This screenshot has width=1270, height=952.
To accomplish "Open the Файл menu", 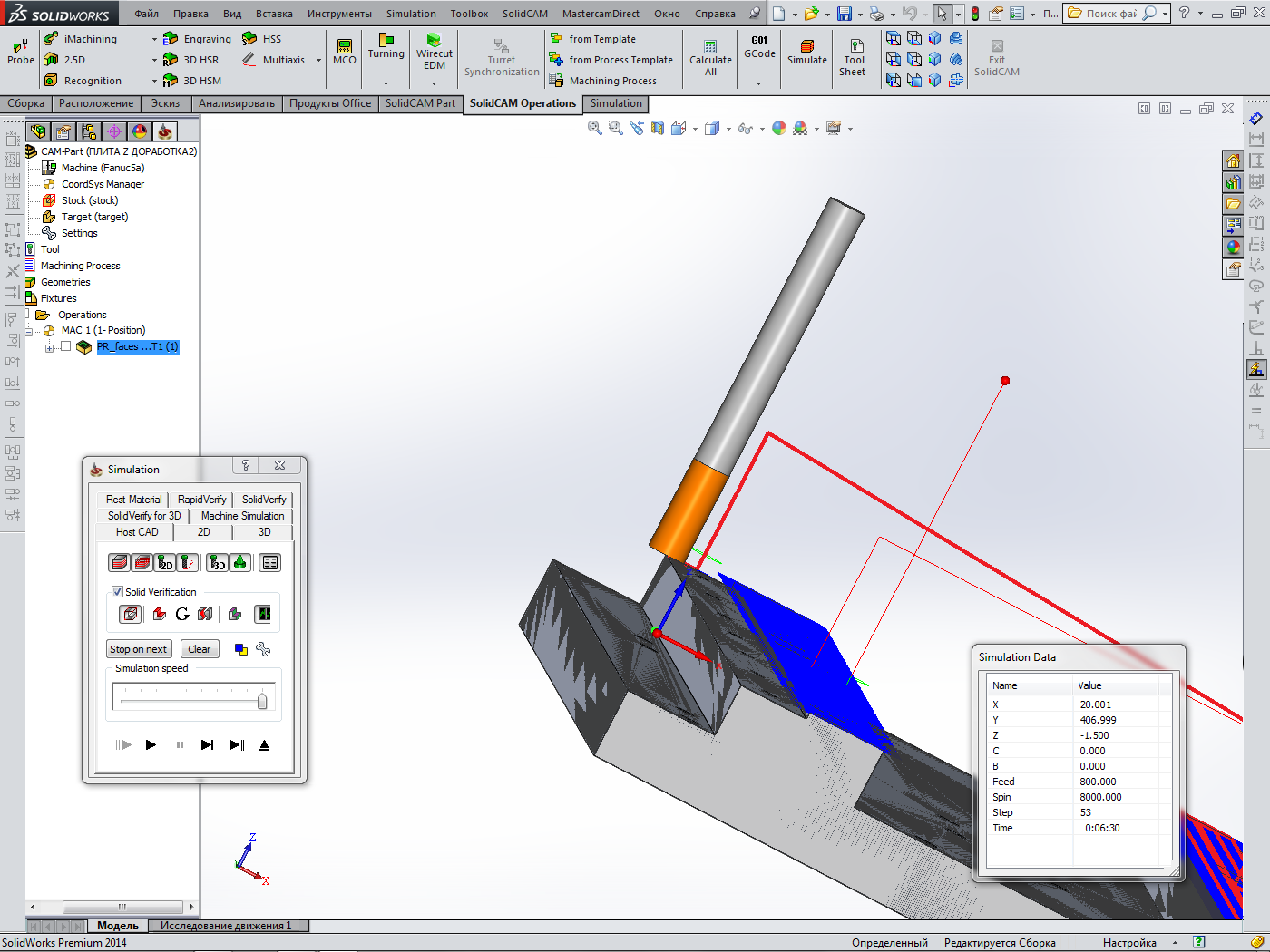I will pos(146,14).
